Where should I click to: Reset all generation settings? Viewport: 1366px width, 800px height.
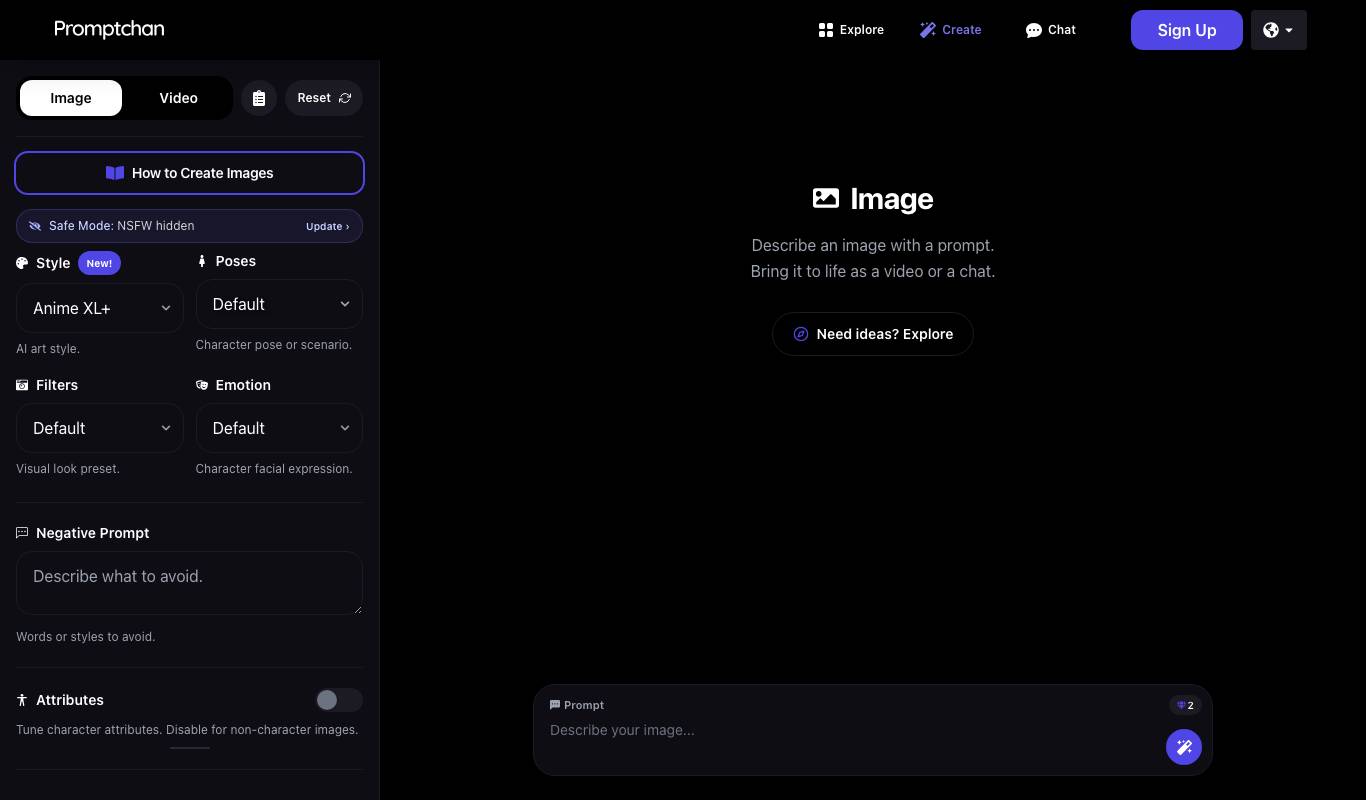[324, 98]
